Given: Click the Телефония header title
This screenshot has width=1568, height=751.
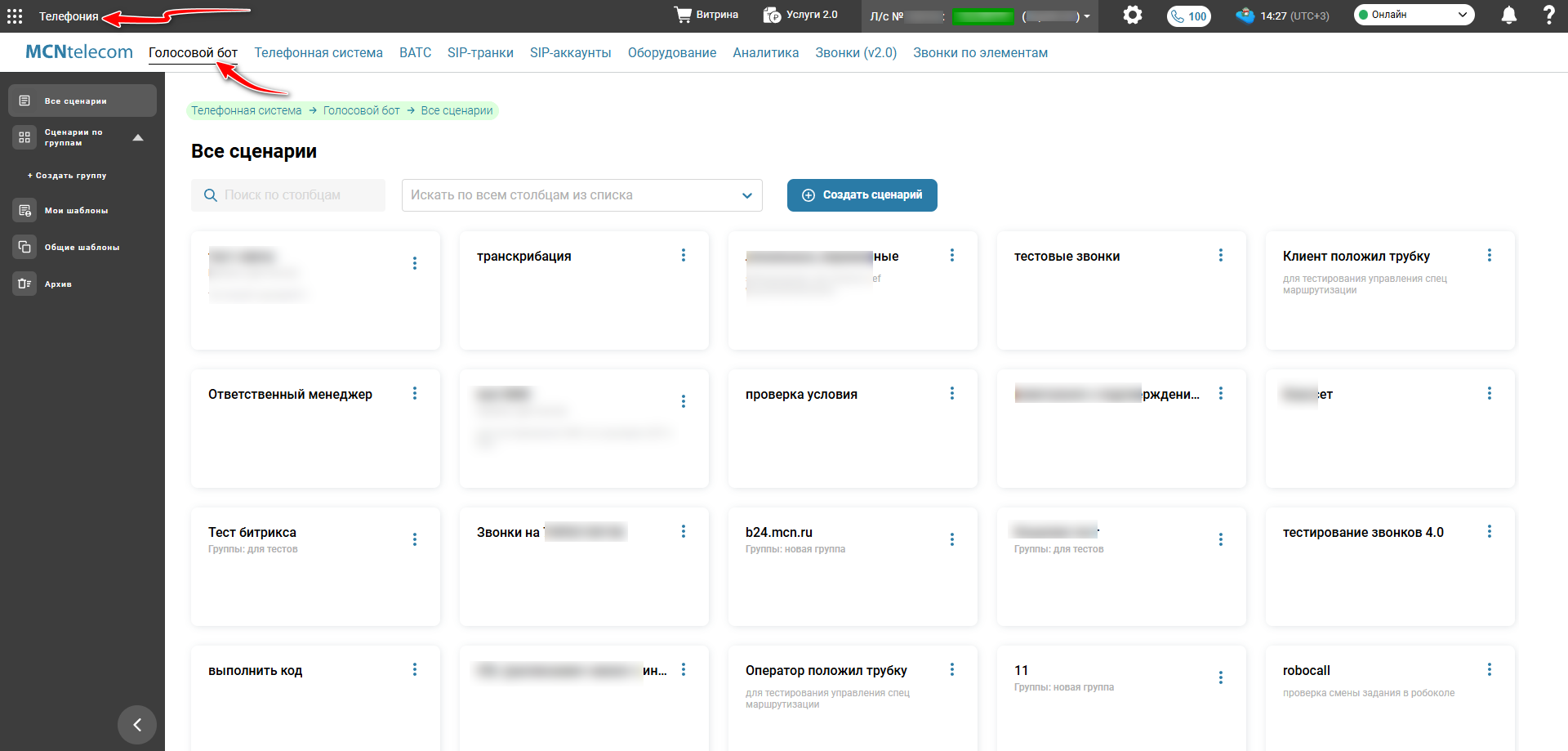Looking at the screenshot, I should click(69, 16).
